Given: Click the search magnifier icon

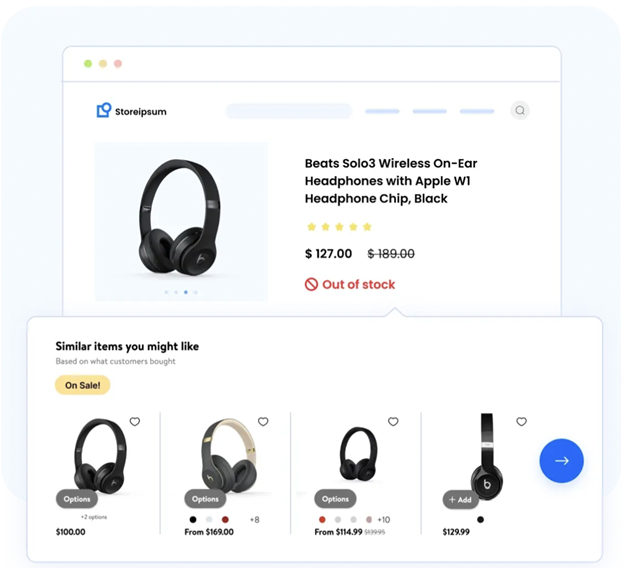Looking at the screenshot, I should point(520,110).
